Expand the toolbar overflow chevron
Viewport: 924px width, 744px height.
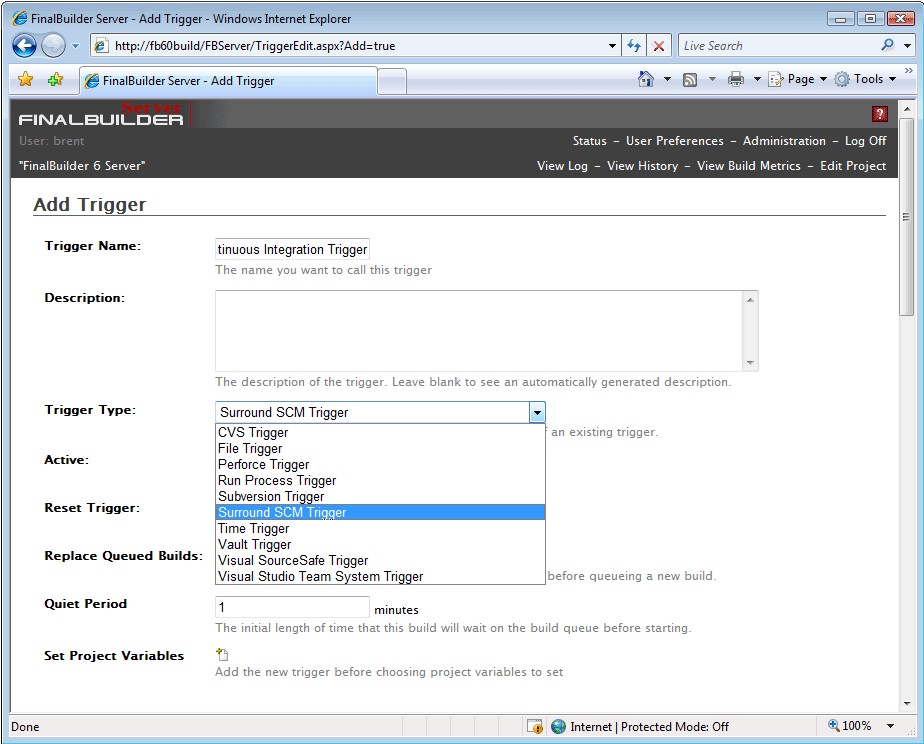908,71
